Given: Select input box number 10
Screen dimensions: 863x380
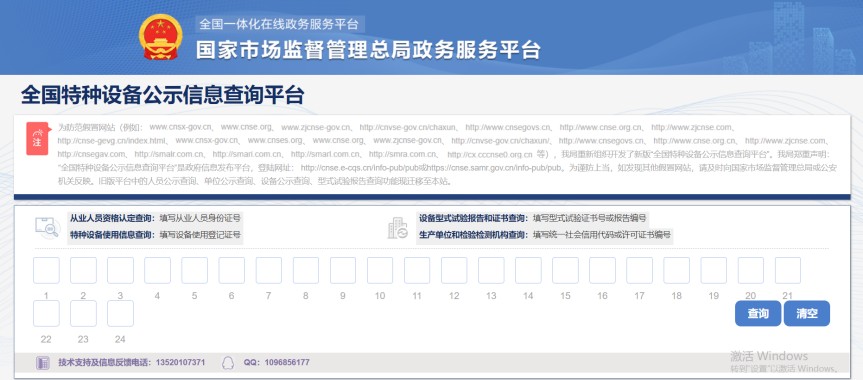Looking at the screenshot, I should pyautogui.click(x=380, y=270).
